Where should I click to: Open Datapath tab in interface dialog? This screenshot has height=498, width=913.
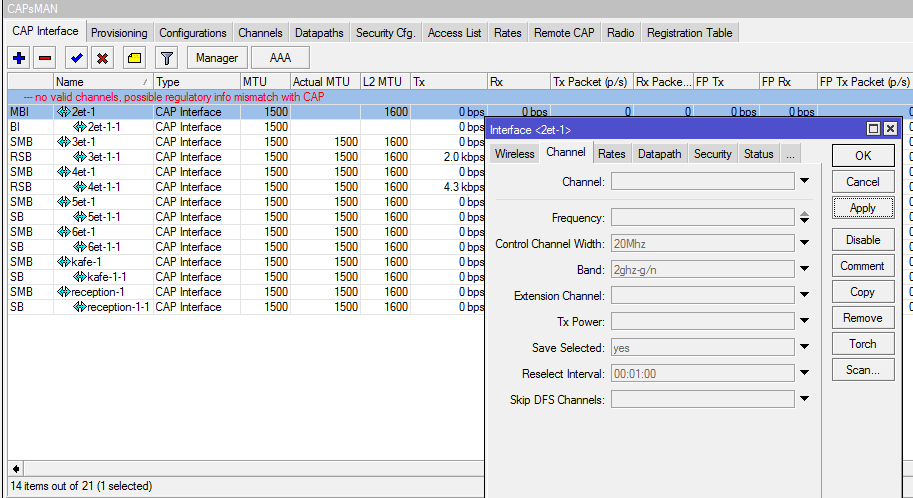(x=660, y=154)
